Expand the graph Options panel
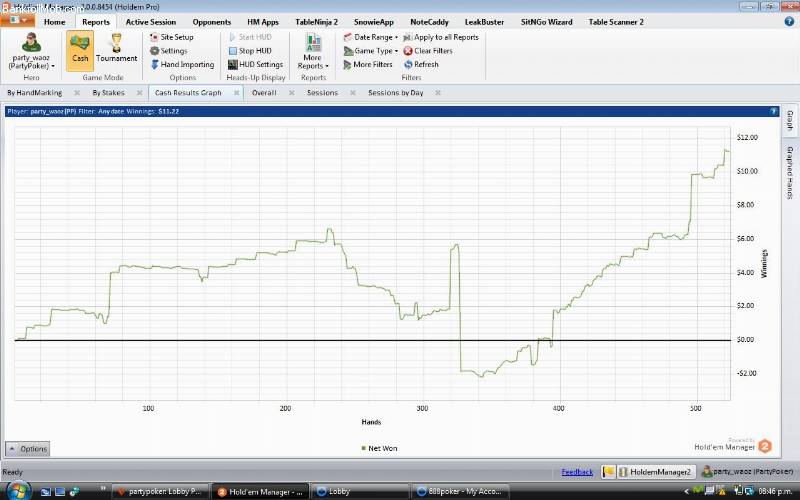 click(x=28, y=449)
